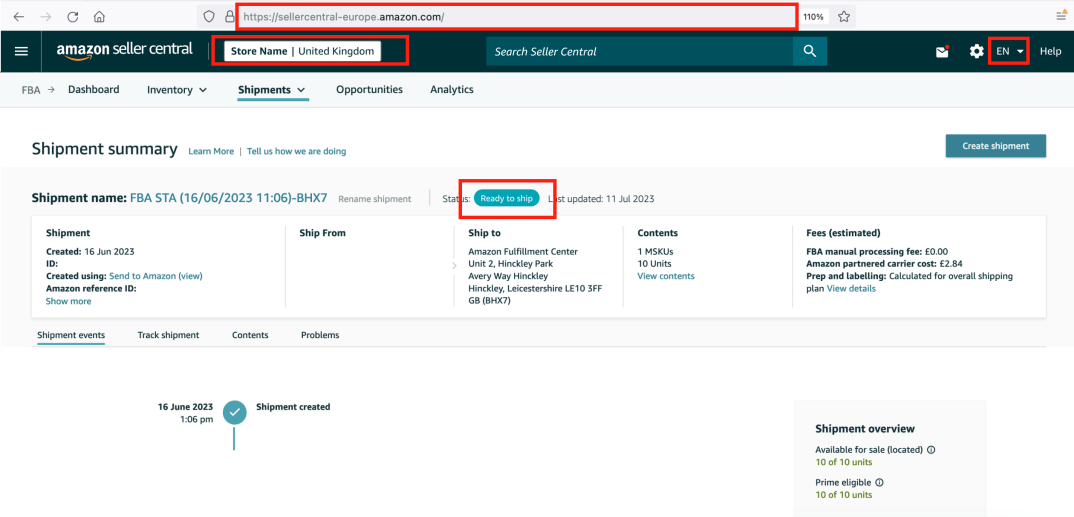This screenshot has width=1074, height=517.
Task: Open the View contents link
Action: coord(665,276)
